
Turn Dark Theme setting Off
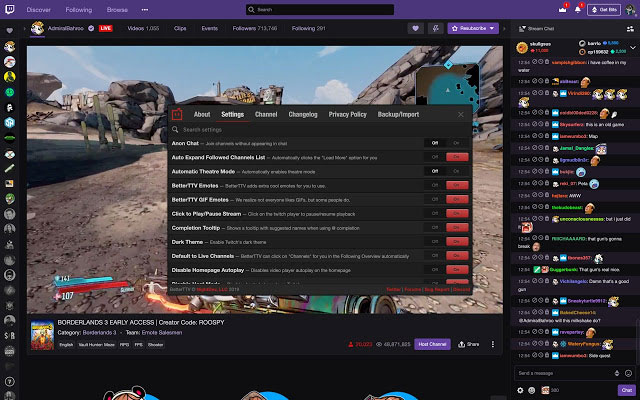click(435, 241)
